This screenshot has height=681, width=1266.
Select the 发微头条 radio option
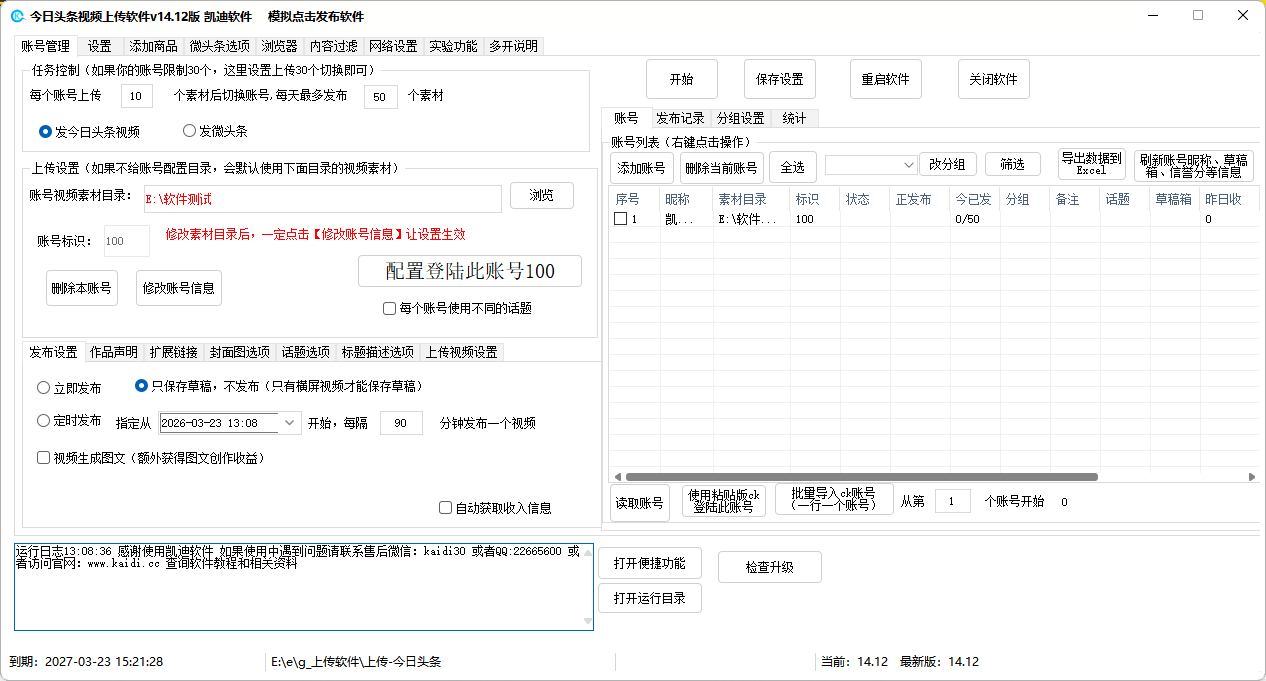[190, 131]
